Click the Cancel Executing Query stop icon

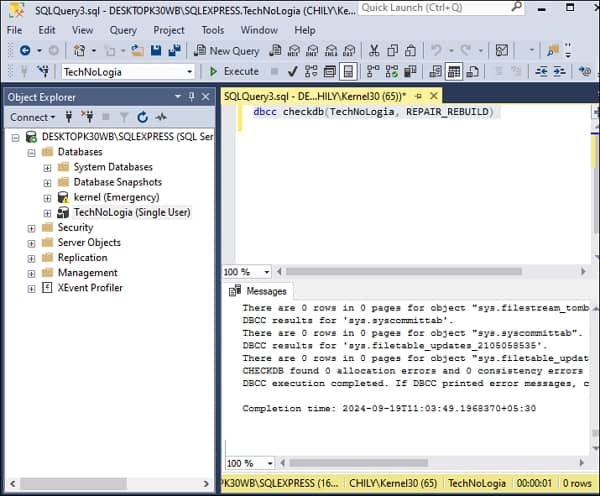click(274, 72)
